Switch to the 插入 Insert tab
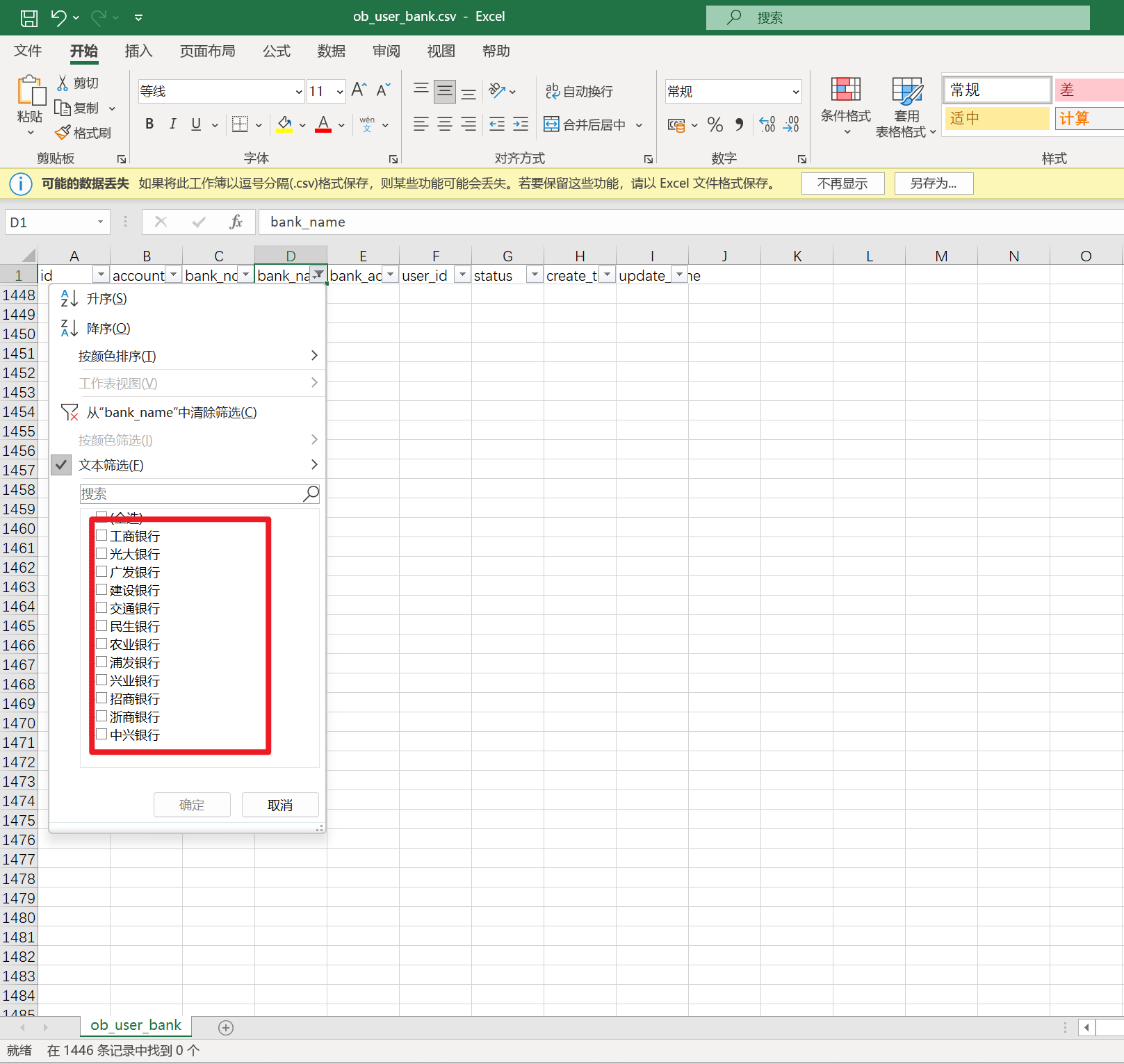1124x1064 pixels. pyautogui.click(x=138, y=51)
